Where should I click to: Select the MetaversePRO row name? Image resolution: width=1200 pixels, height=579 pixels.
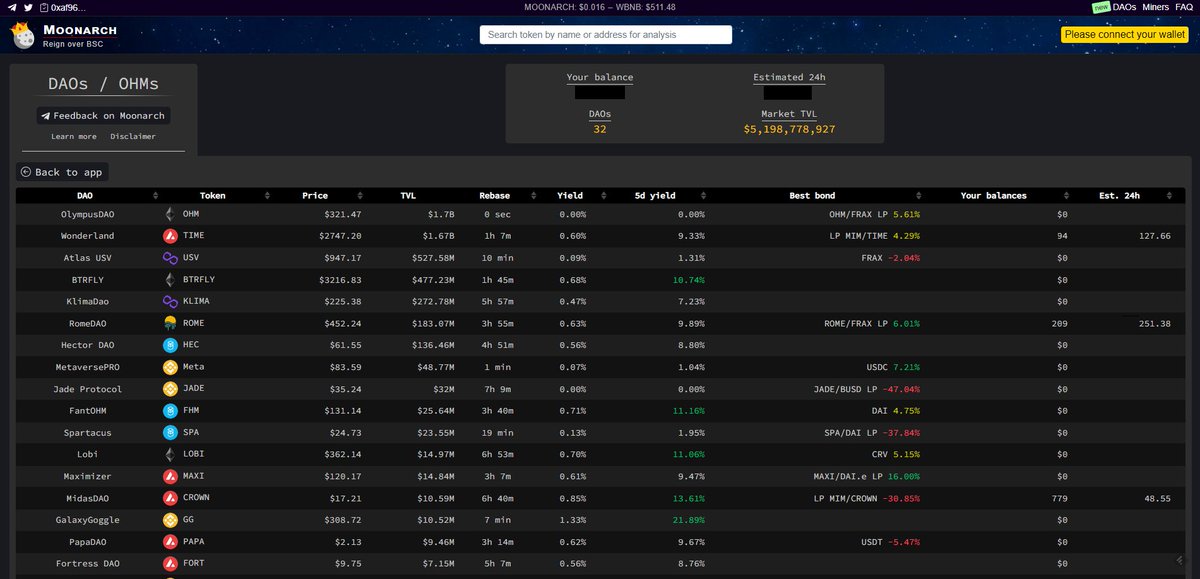pyautogui.click(x=88, y=367)
